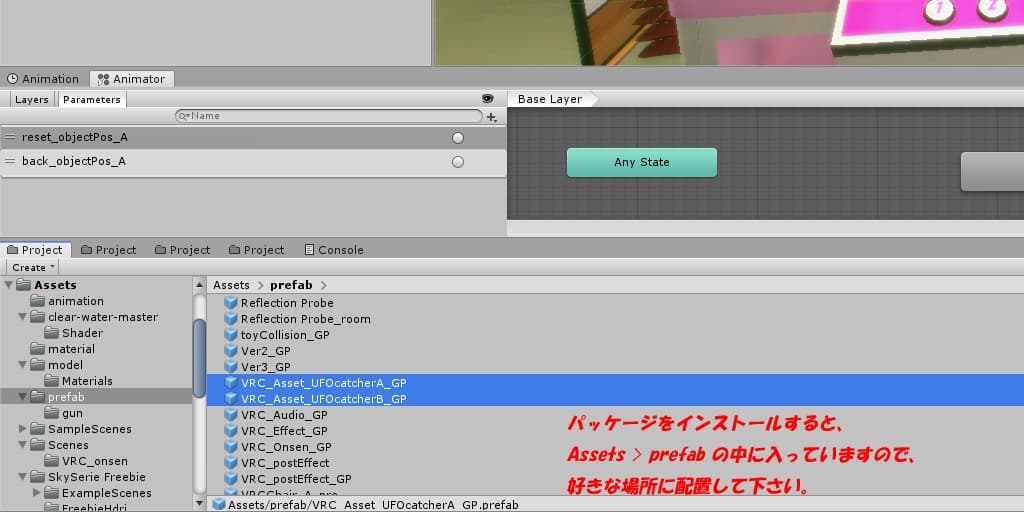The height and width of the screenshot is (512, 1024).
Task: Select the Shader folder
Action: tap(82, 333)
